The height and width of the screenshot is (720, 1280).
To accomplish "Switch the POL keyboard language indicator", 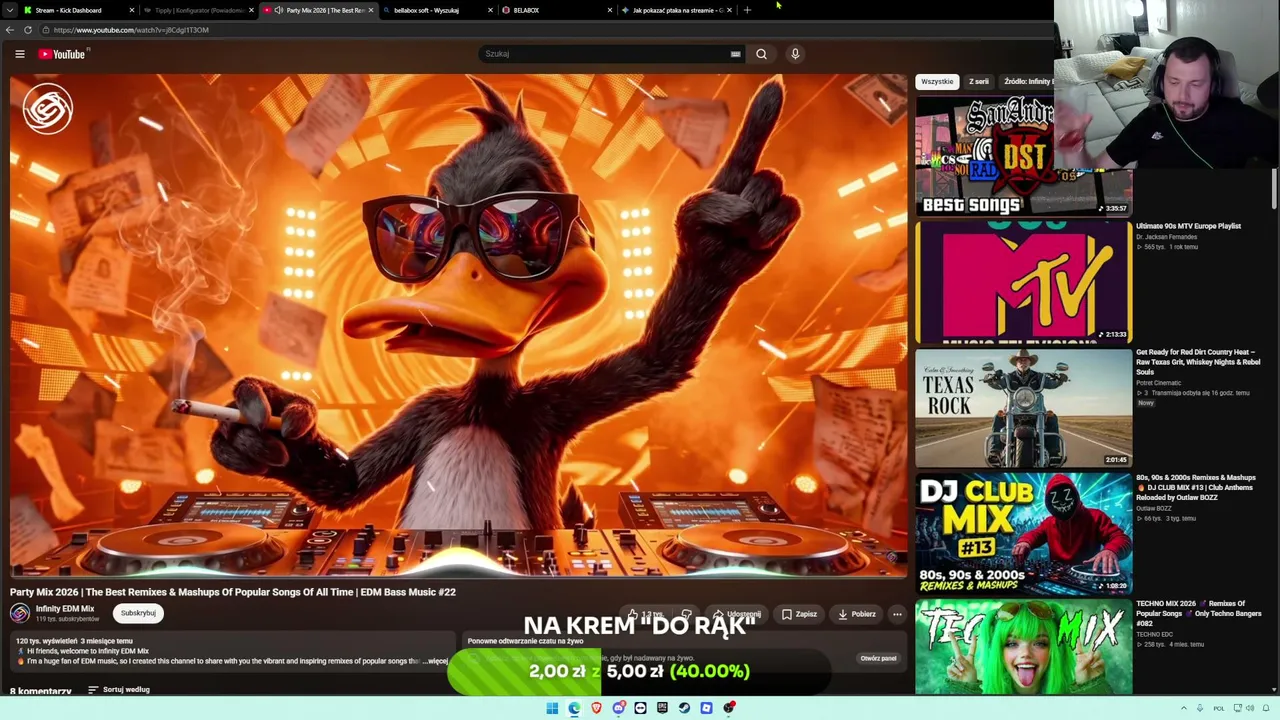I will 1218,708.
